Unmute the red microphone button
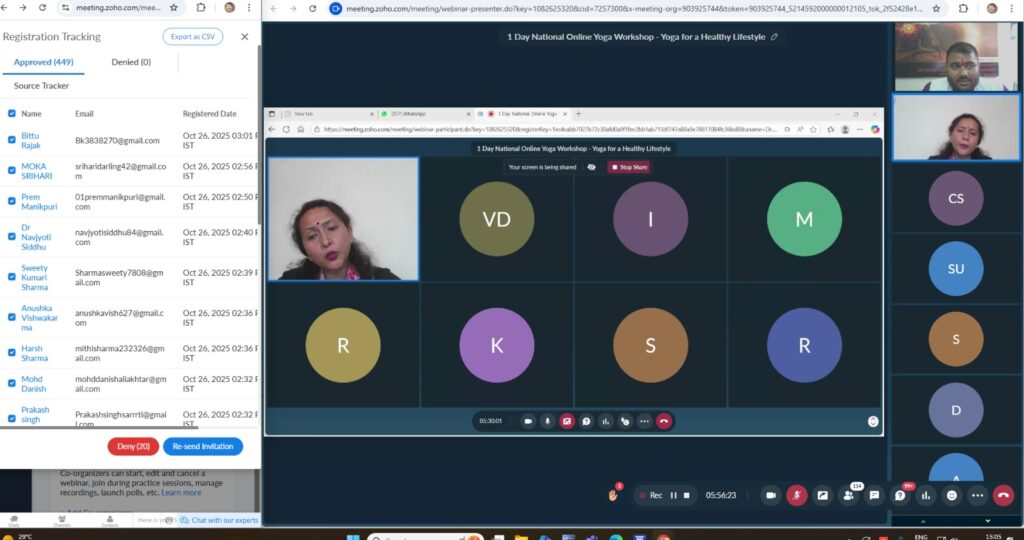The image size is (1024, 540). [797, 495]
